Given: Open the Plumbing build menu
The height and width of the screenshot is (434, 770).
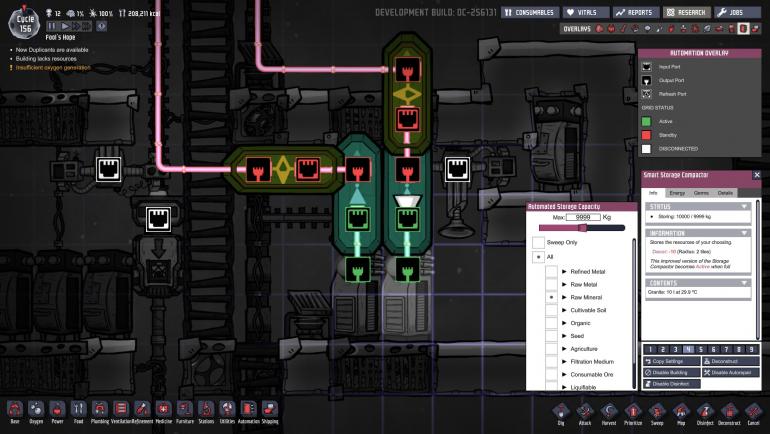Looking at the screenshot, I should (100, 409).
